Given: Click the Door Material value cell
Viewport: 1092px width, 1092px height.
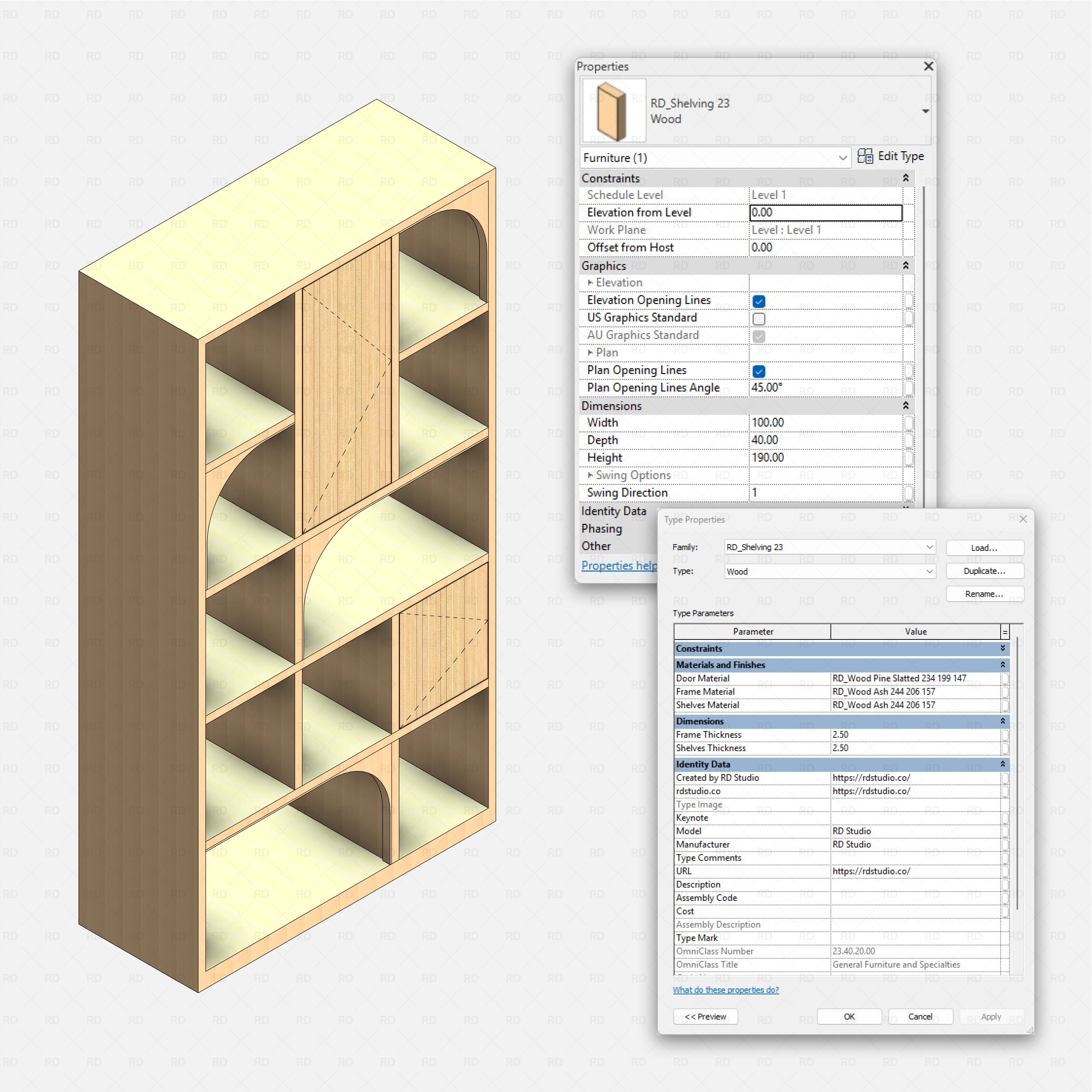Looking at the screenshot, I should coord(915,678).
